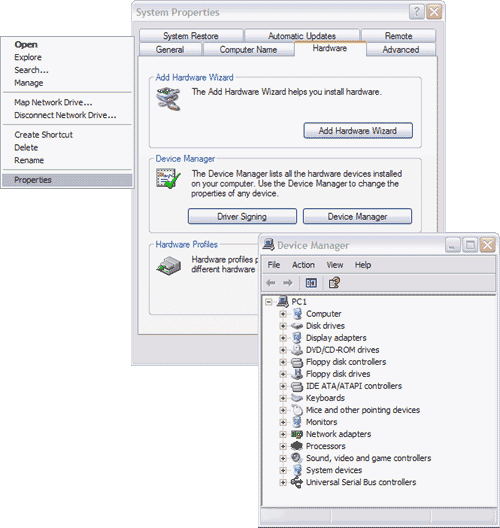This screenshot has width=500, height=528.
Task: Click the Keyboards device icon
Action: pos(297,398)
